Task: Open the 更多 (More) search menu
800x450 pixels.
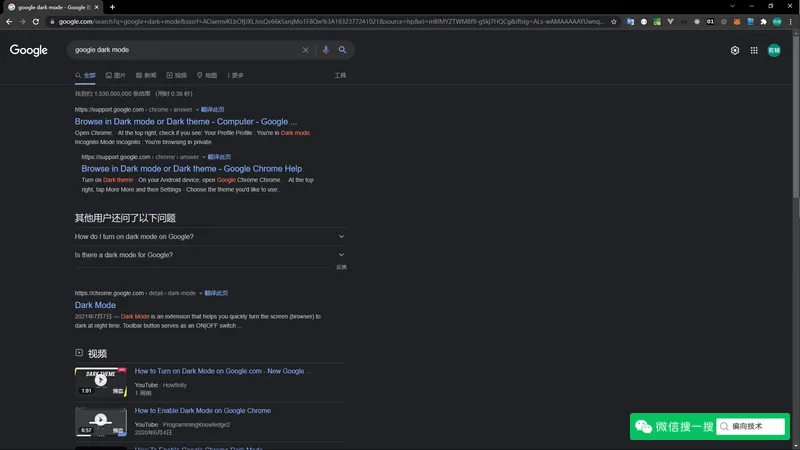Action: point(235,76)
